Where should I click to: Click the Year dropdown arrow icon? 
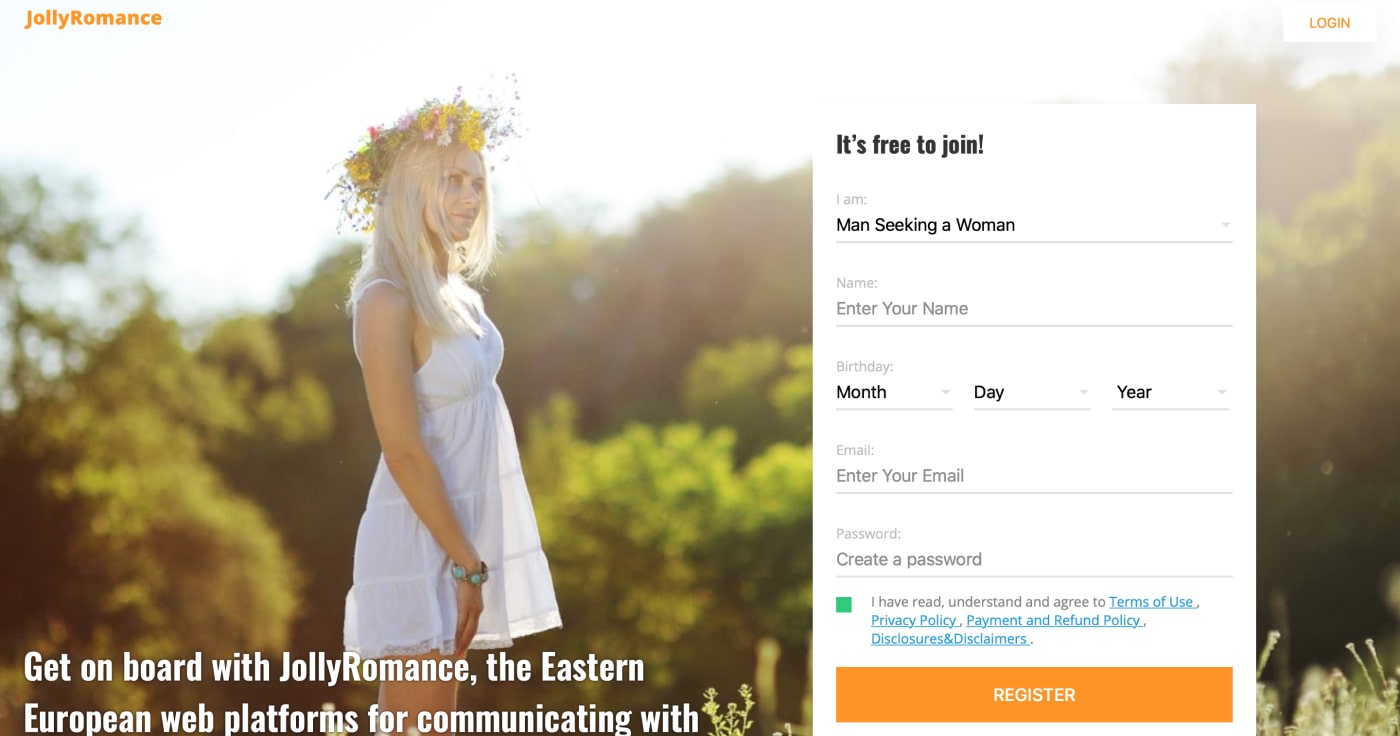(1221, 392)
